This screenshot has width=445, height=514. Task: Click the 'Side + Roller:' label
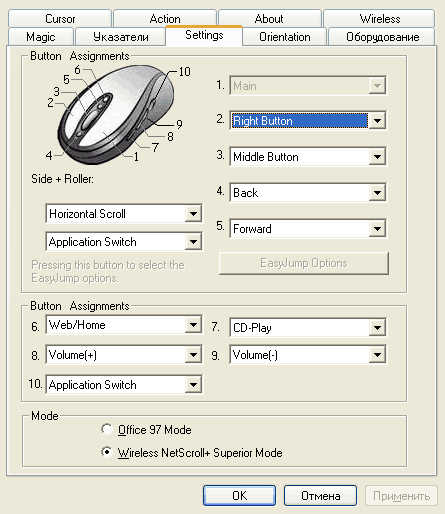62,179
